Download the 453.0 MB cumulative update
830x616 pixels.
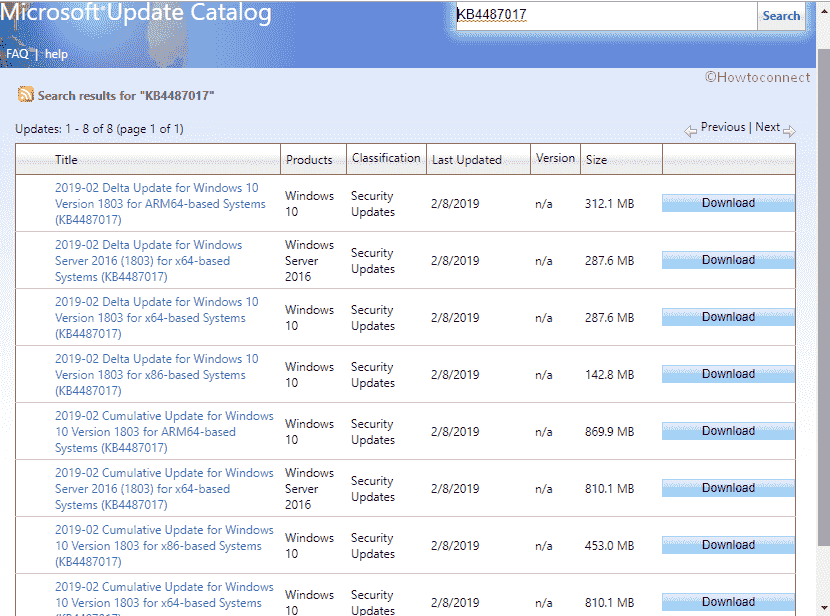(x=728, y=545)
